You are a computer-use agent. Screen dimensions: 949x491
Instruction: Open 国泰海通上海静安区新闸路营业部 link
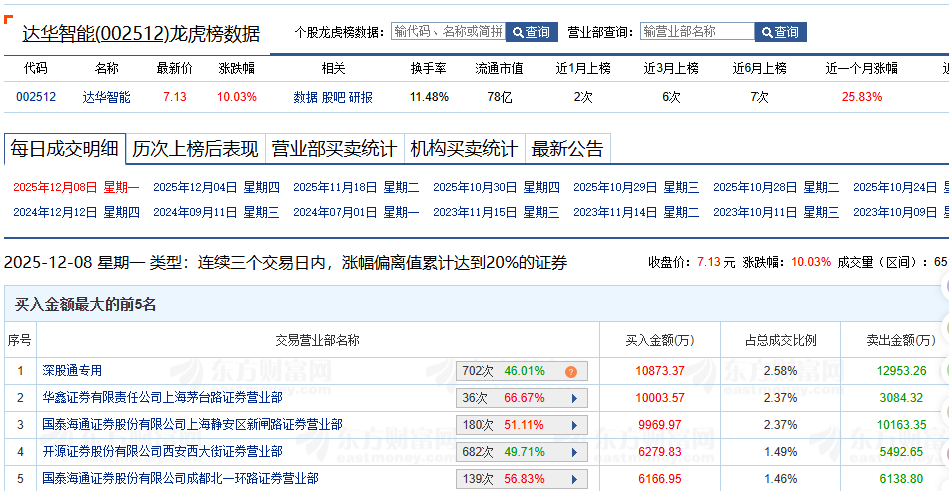(192, 424)
